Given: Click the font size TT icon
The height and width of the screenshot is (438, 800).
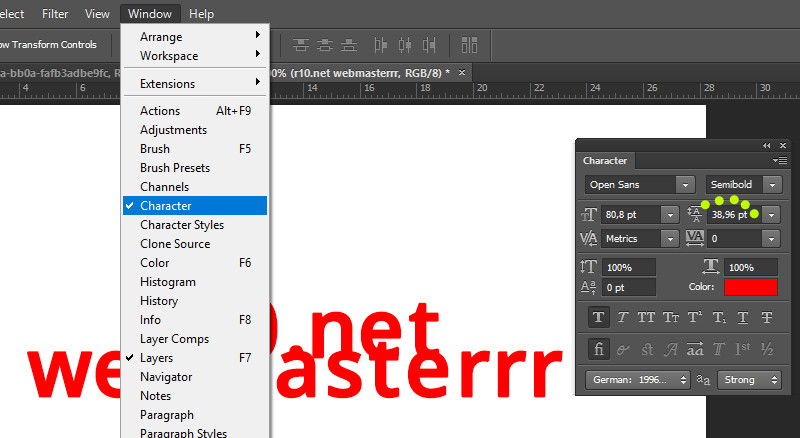Looking at the screenshot, I should tap(589, 214).
